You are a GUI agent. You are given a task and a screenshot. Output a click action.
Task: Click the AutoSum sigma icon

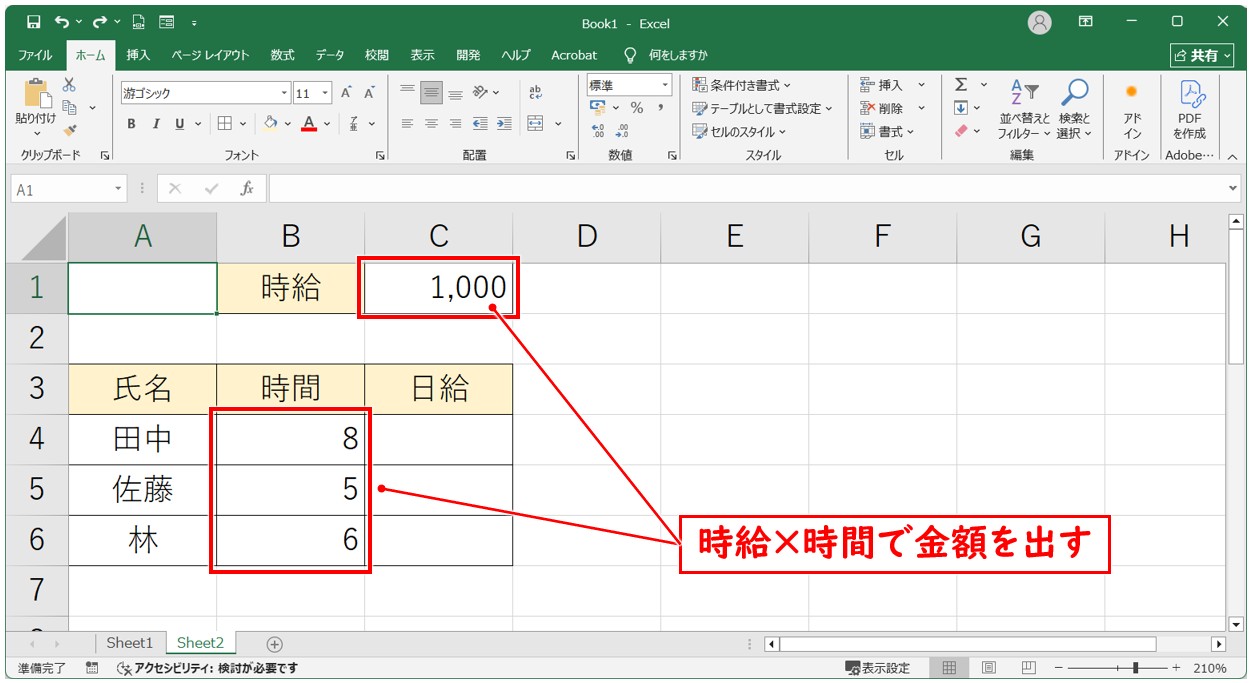click(961, 85)
